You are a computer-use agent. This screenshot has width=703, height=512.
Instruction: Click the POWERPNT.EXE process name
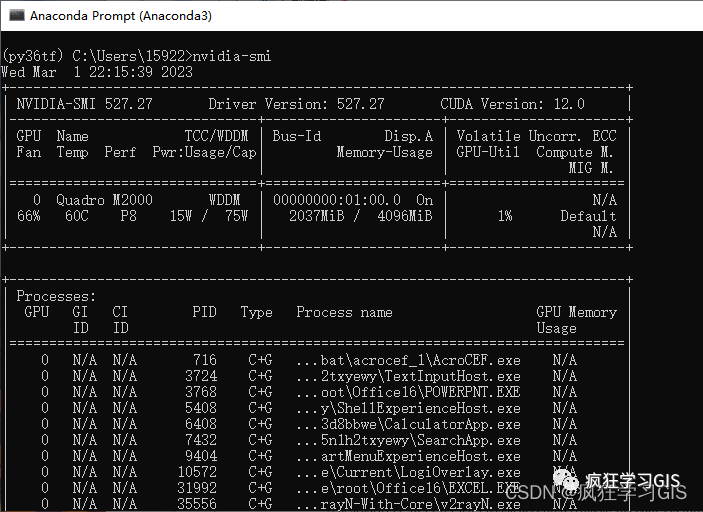tap(408, 392)
